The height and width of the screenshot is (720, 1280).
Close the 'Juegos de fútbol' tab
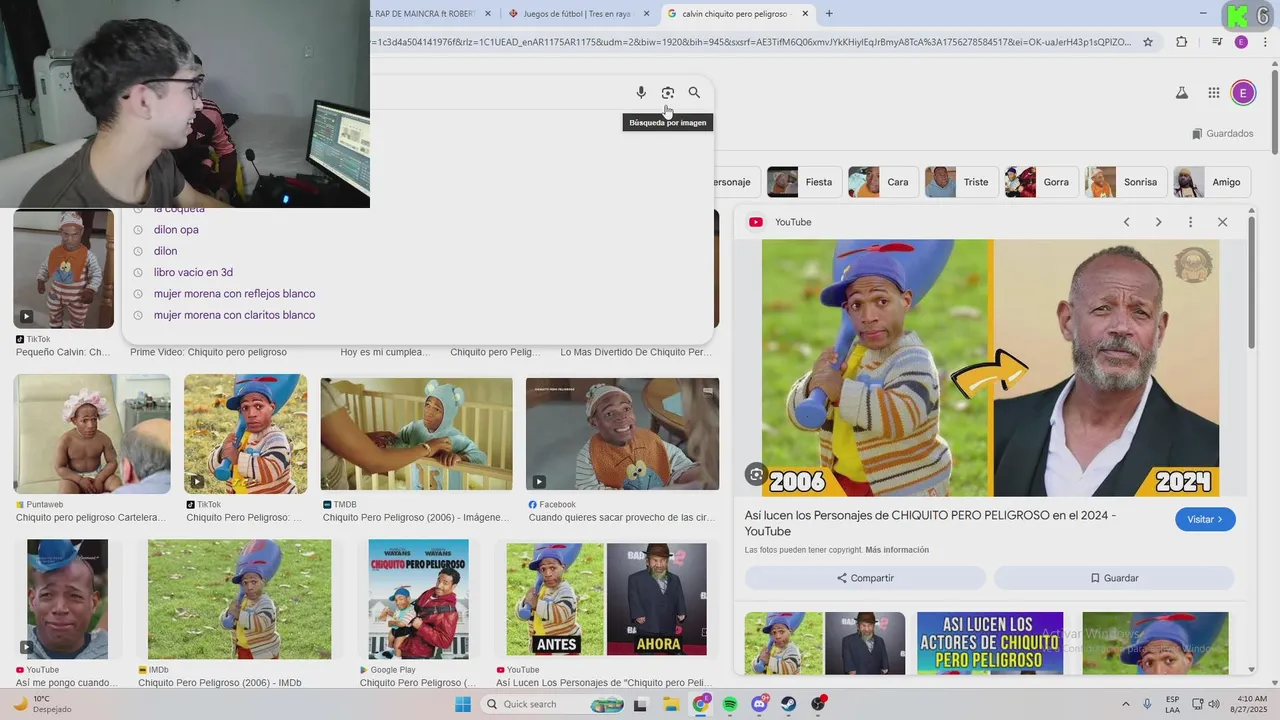pyautogui.click(x=646, y=14)
